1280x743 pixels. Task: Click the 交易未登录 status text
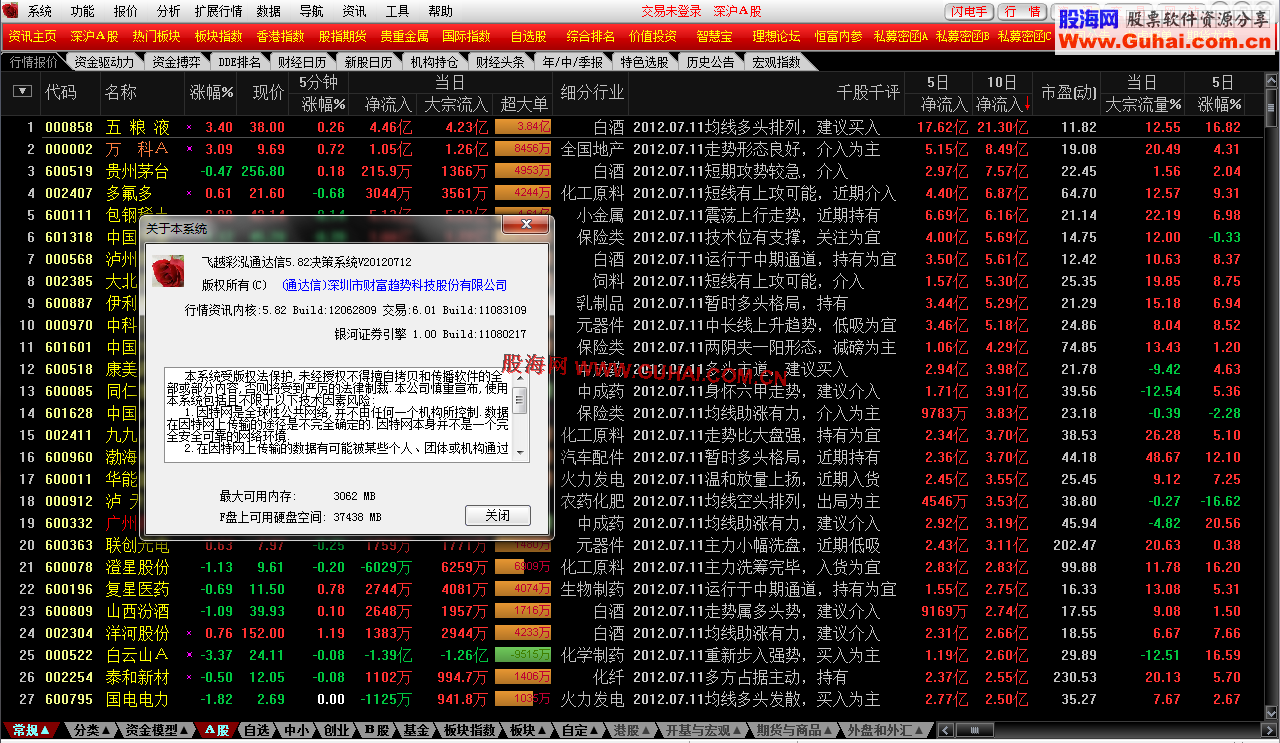click(671, 12)
